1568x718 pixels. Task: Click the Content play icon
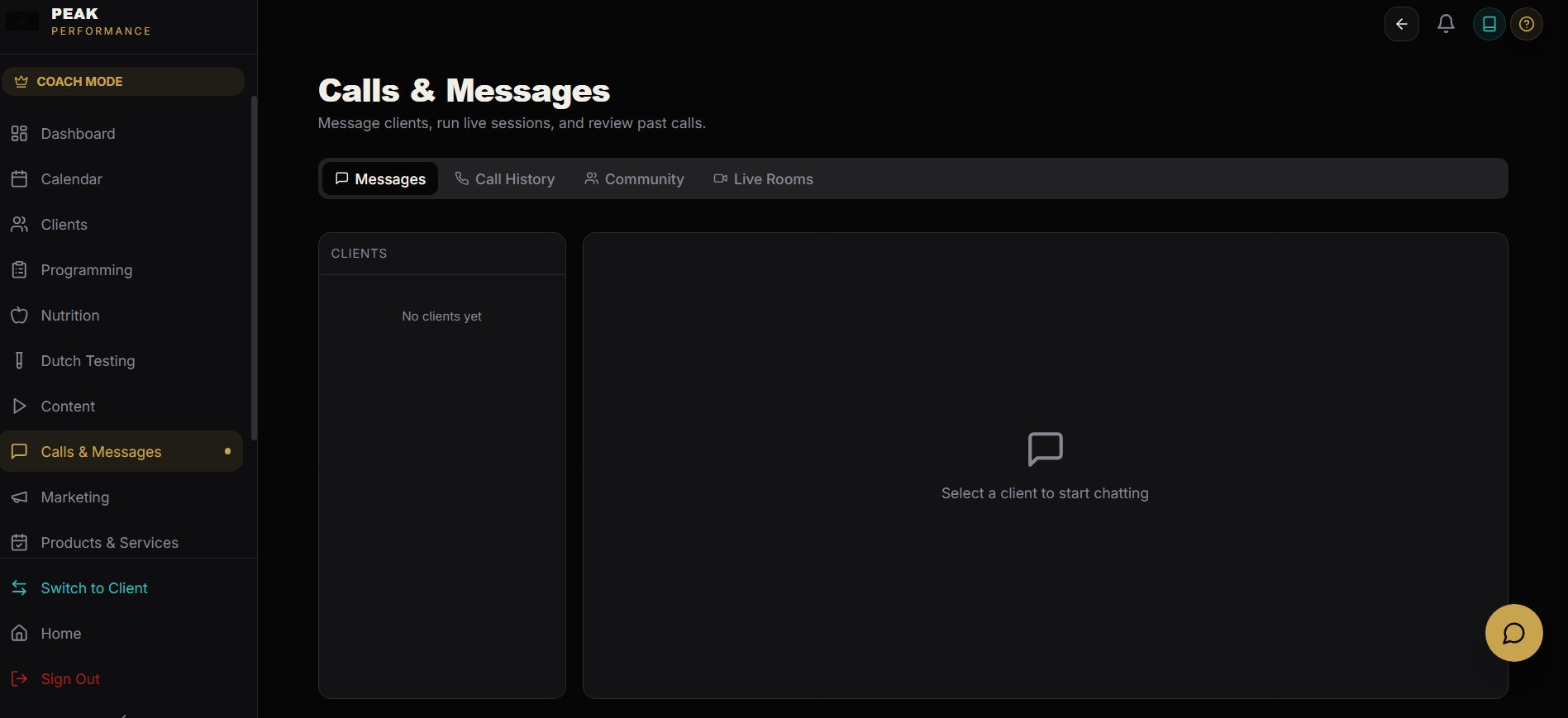tap(19, 407)
